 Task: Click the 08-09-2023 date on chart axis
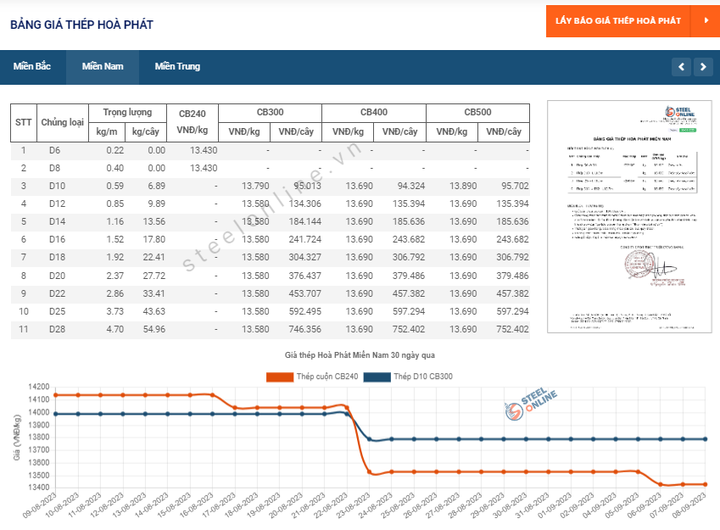click(689, 506)
